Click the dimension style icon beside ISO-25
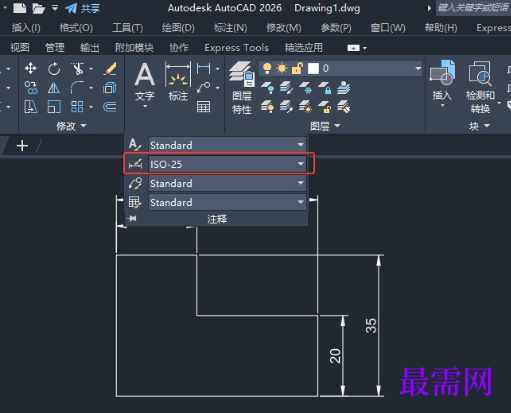The image size is (511, 413). coord(135,164)
